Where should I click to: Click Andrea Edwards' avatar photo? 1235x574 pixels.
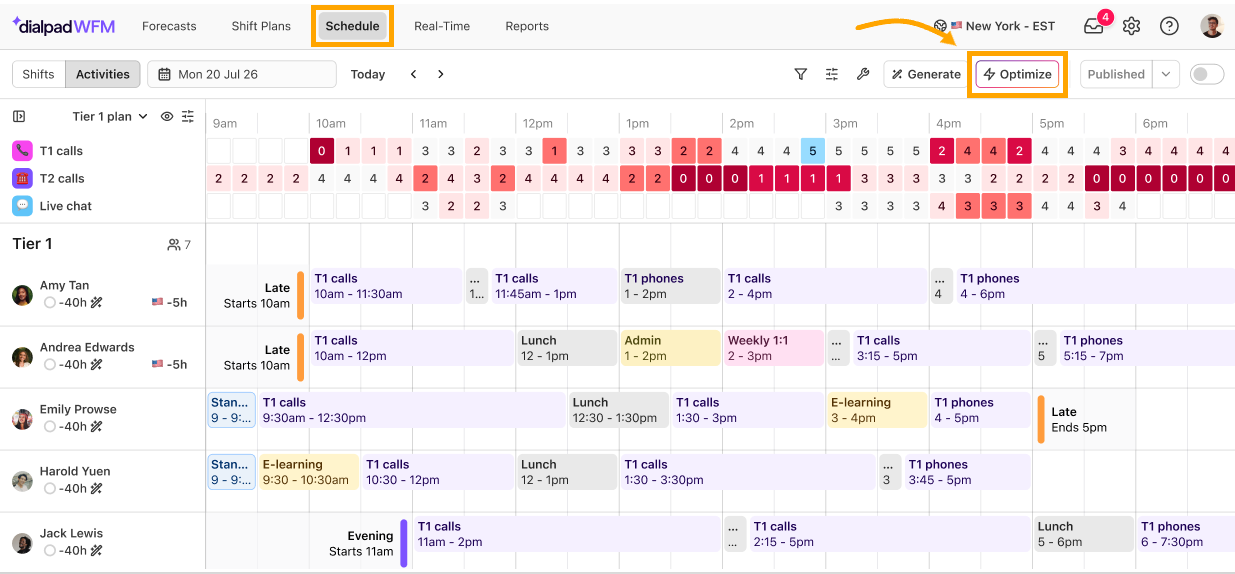click(x=22, y=357)
